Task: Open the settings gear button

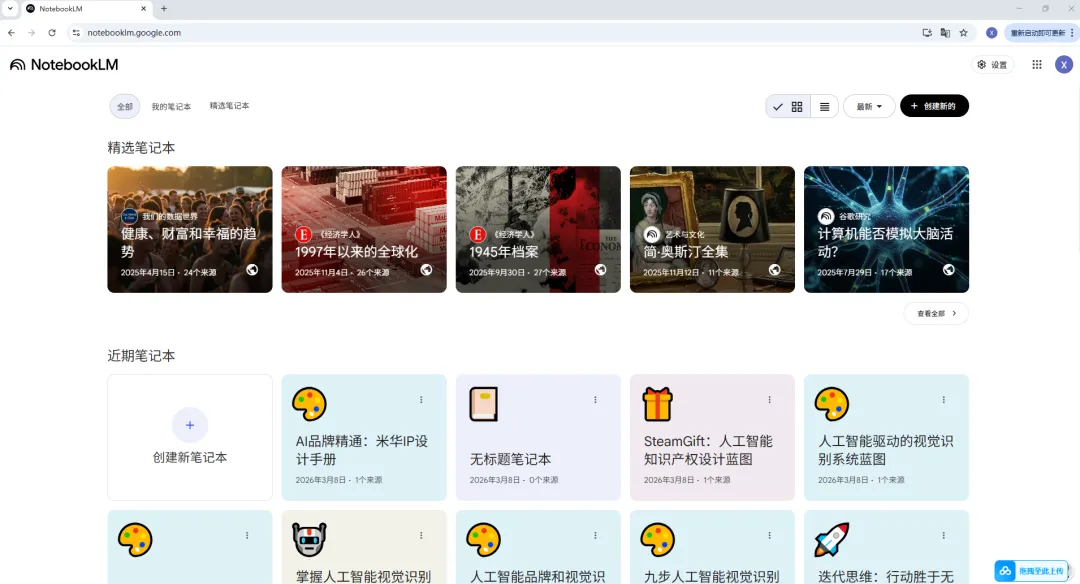Action: click(992, 65)
